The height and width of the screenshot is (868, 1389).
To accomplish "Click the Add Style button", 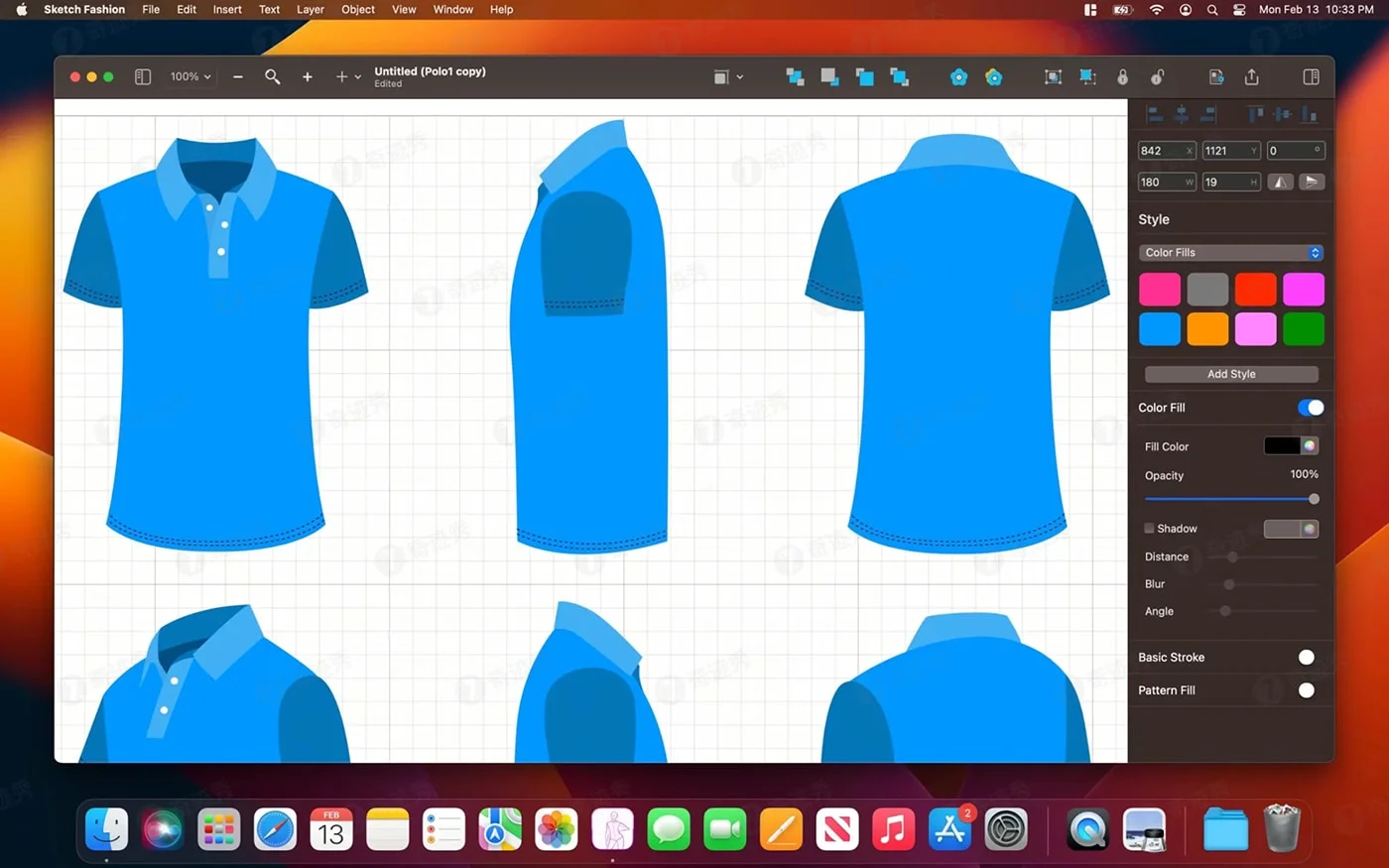I will [1230, 374].
